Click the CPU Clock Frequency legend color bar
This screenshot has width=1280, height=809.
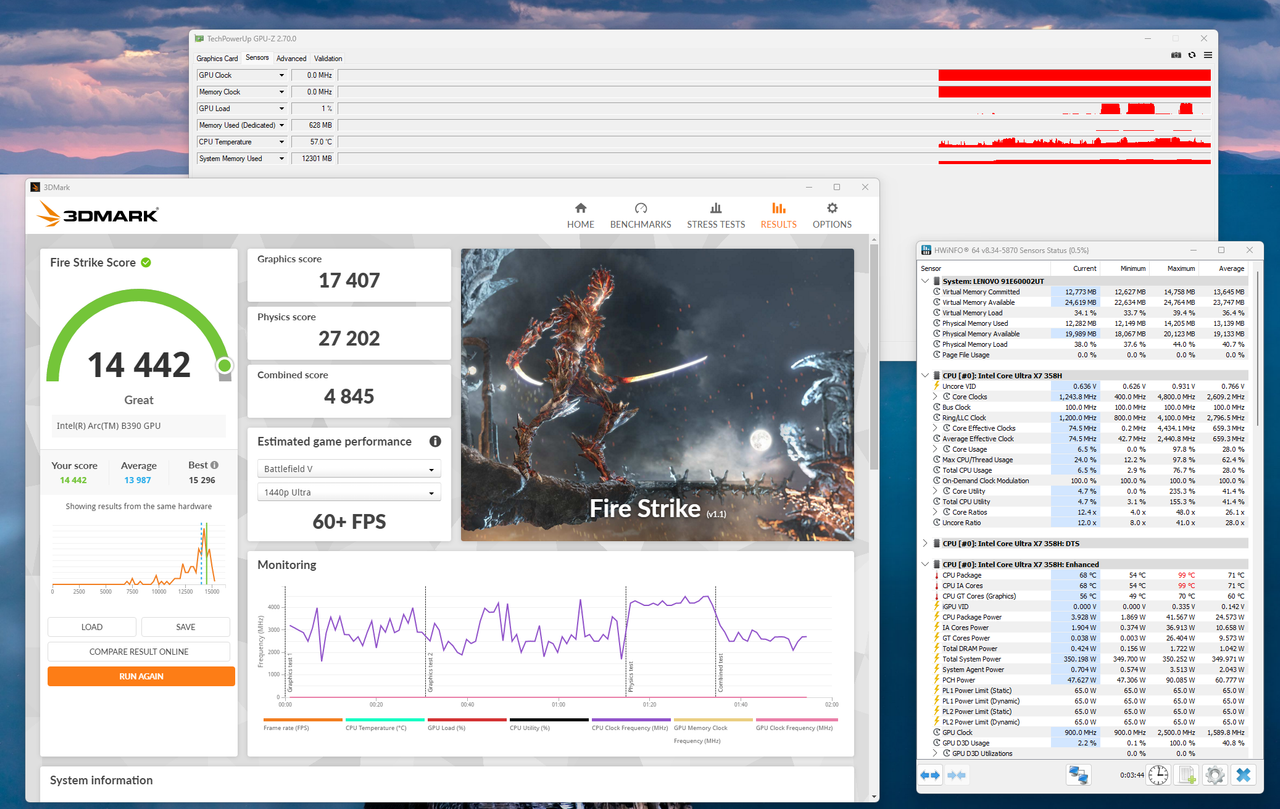(x=632, y=719)
